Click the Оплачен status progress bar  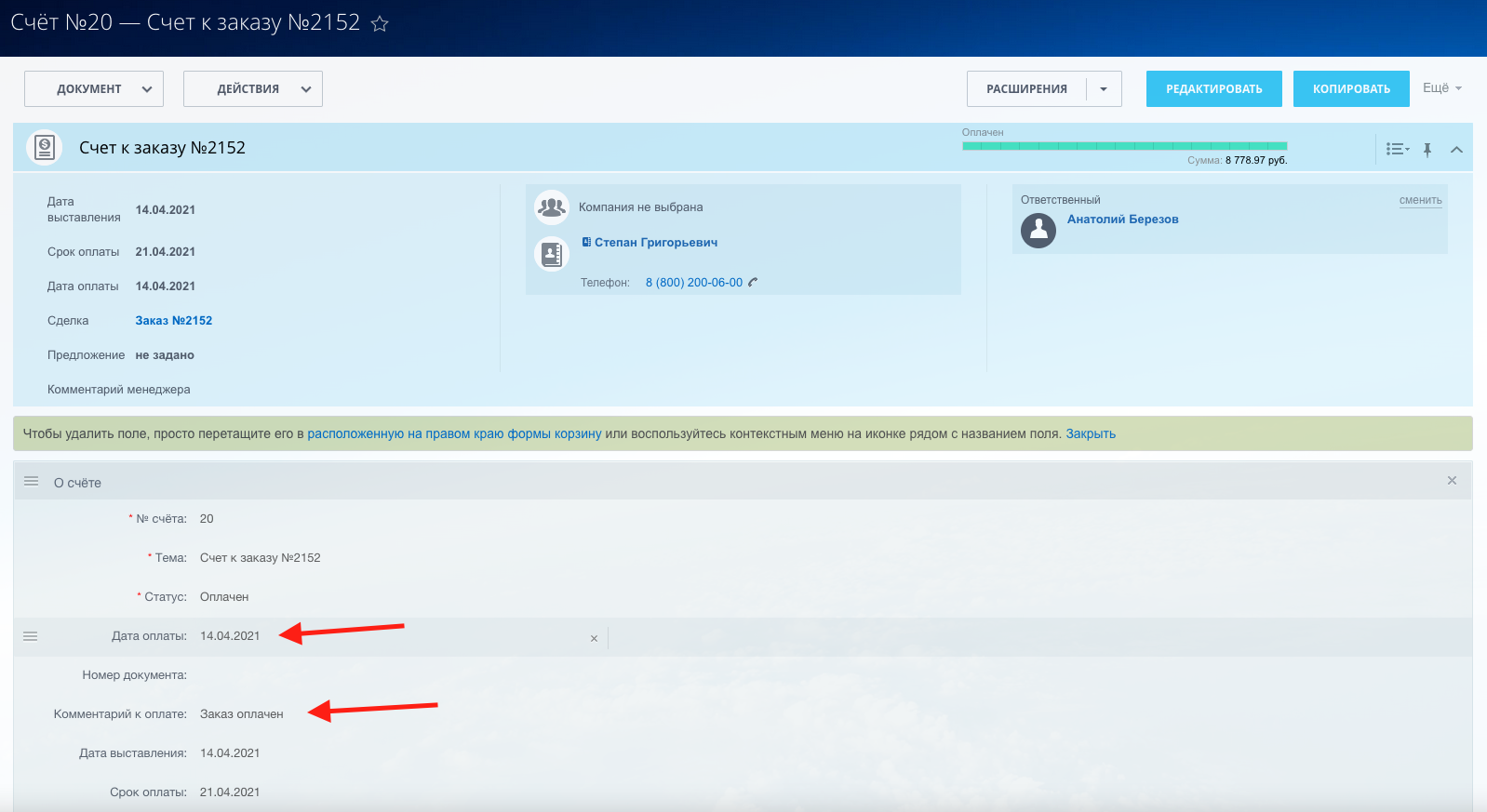pos(1124,146)
